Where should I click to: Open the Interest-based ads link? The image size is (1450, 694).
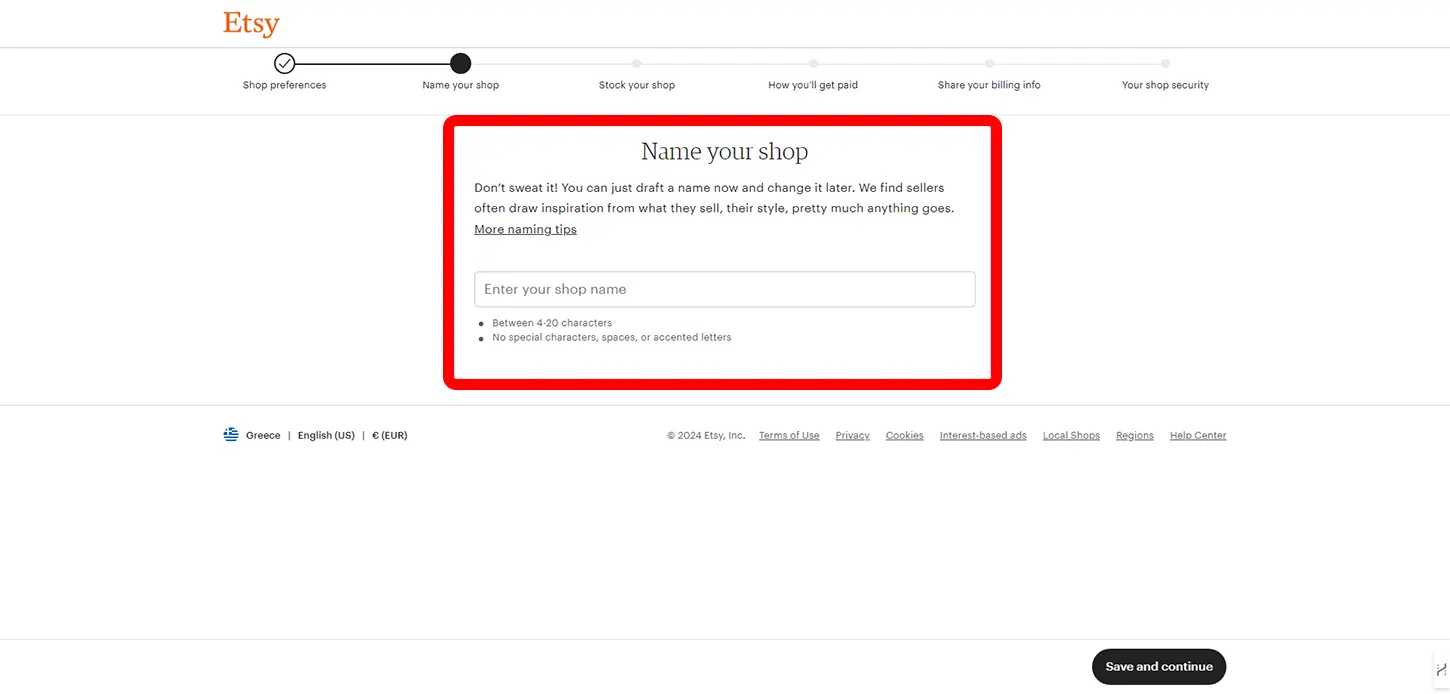click(983, 436)
